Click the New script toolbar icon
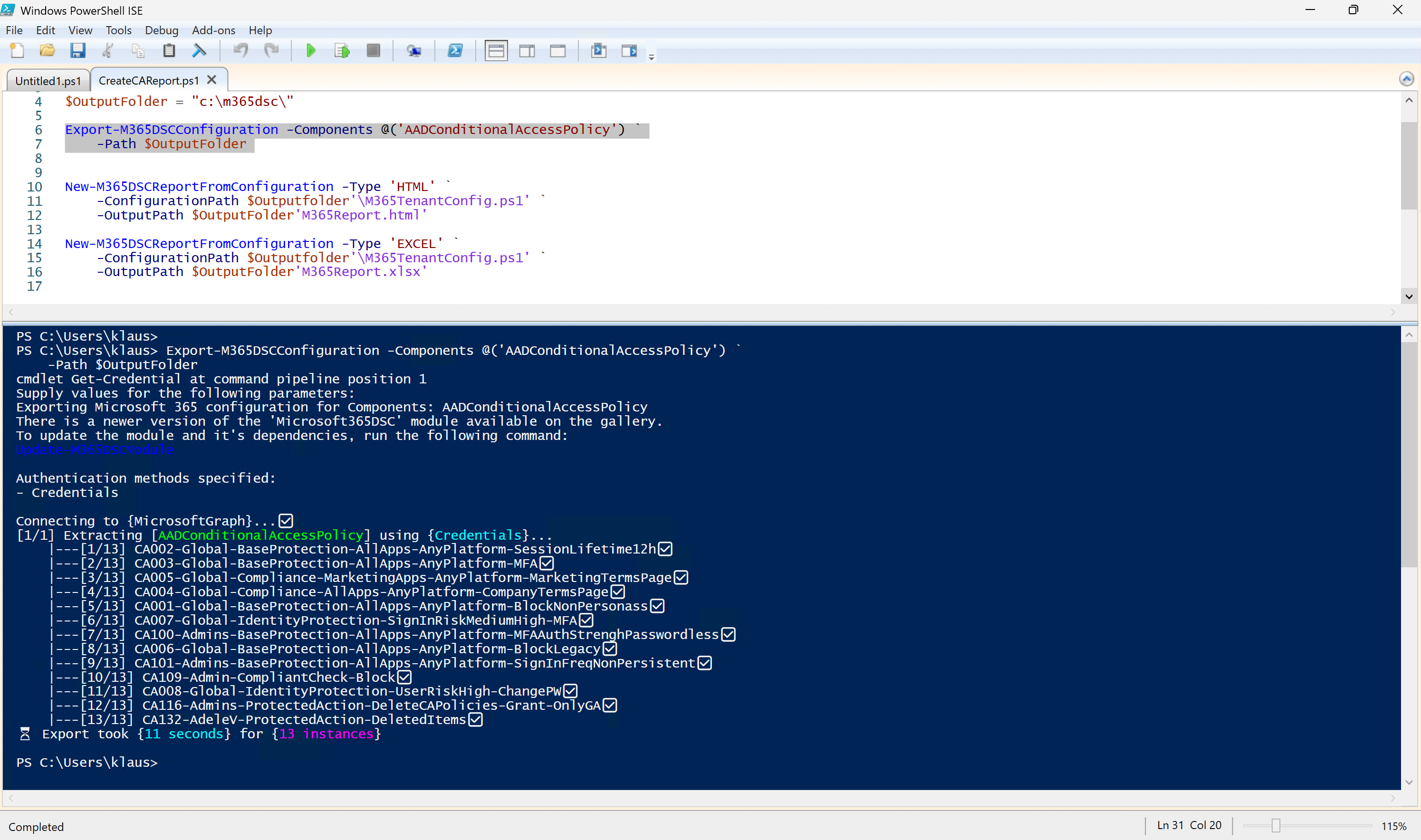This screenshot has height=840, width=1421. click(x=17, y=51)
